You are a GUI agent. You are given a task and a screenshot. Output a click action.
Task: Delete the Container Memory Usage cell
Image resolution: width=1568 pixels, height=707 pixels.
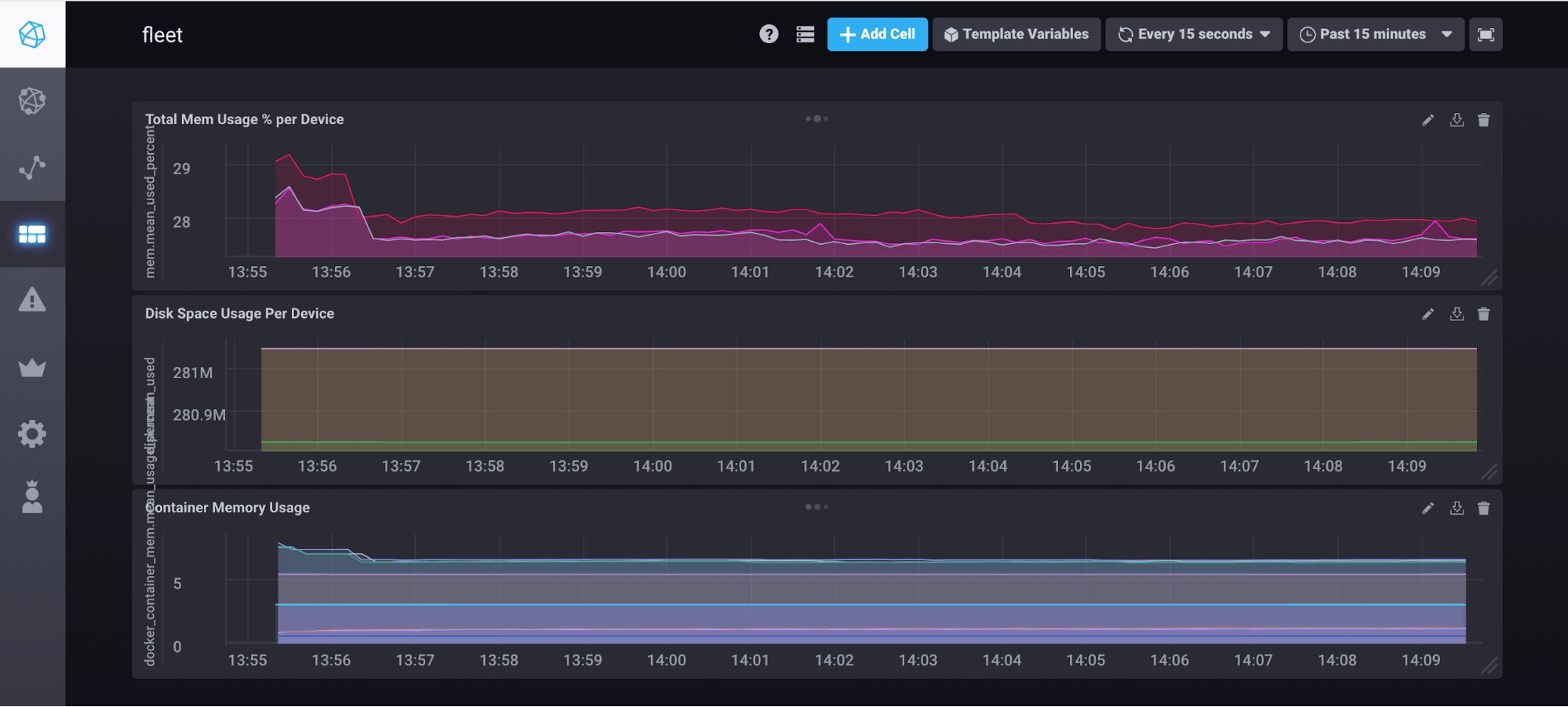[x=1483, y=508]
